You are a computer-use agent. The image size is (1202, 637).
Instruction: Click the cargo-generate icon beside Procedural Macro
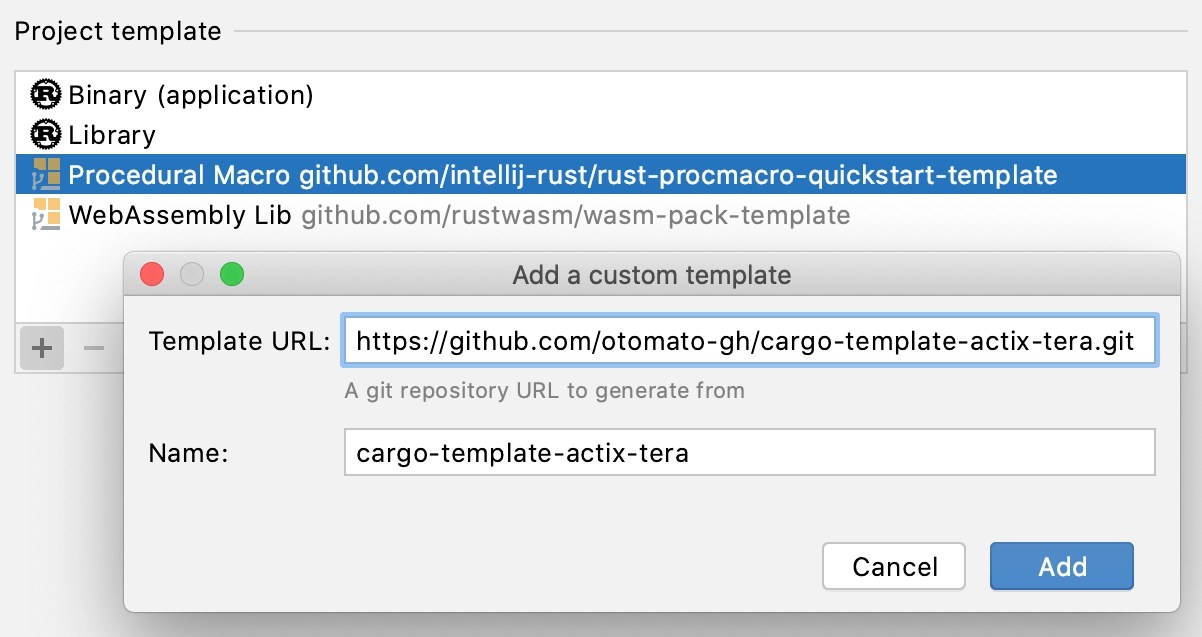45,175
